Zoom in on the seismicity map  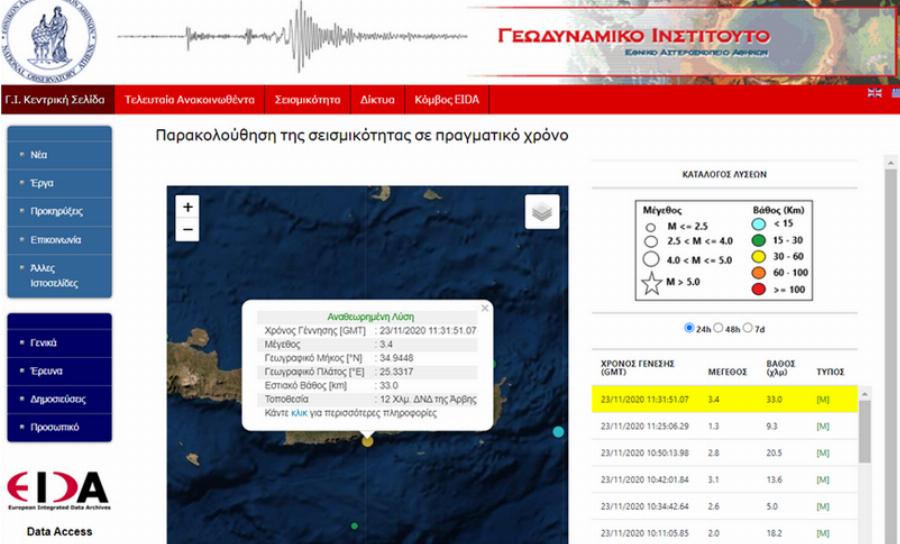[187, 207]
